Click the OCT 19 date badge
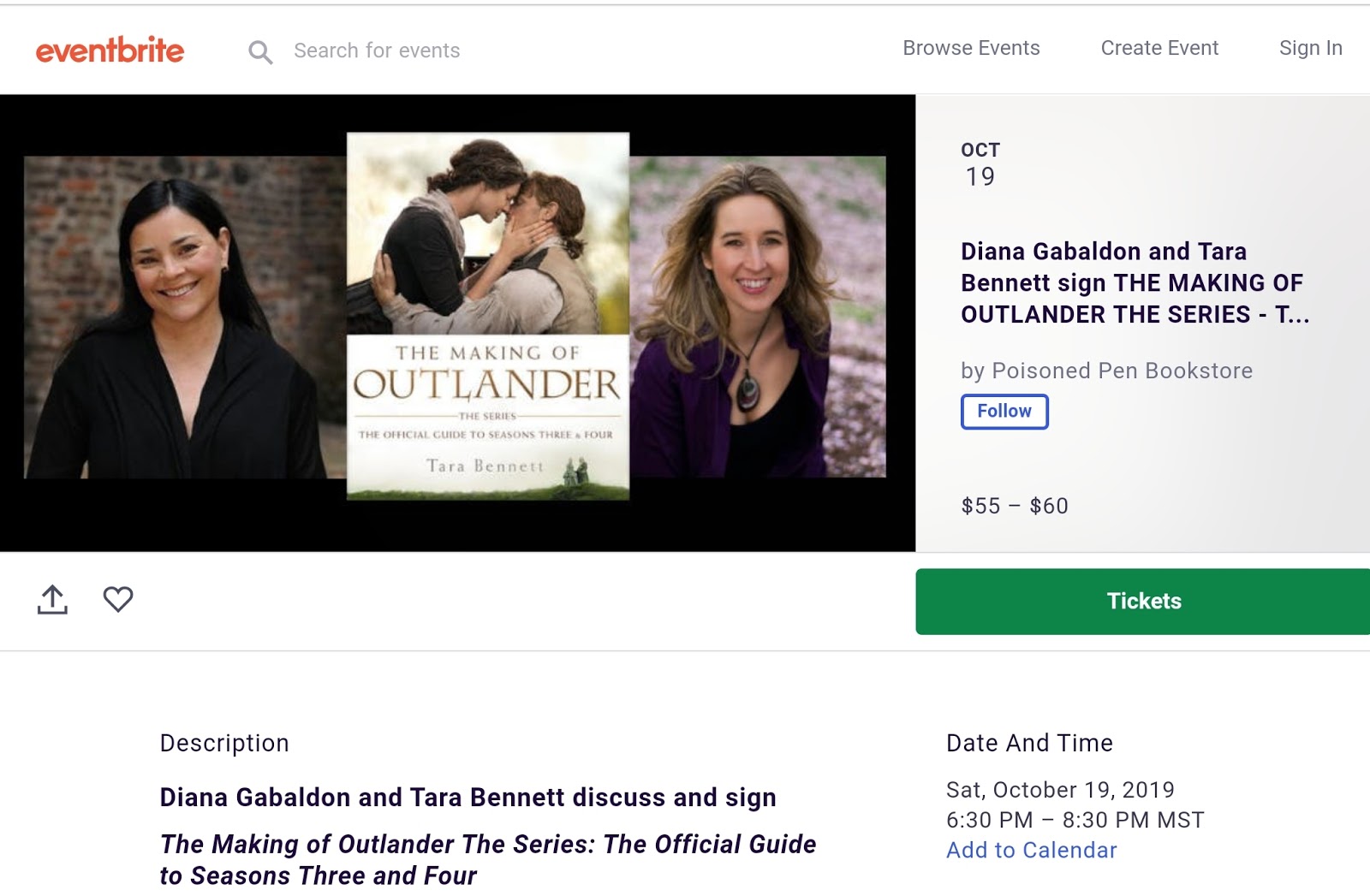The image size is (1370, 896). (980, 163)
